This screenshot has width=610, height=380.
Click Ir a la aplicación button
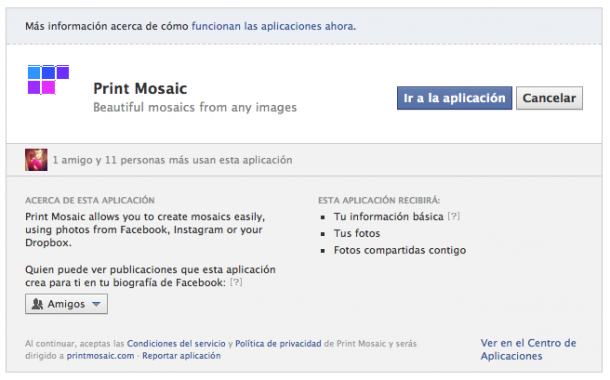click(454, 98)
